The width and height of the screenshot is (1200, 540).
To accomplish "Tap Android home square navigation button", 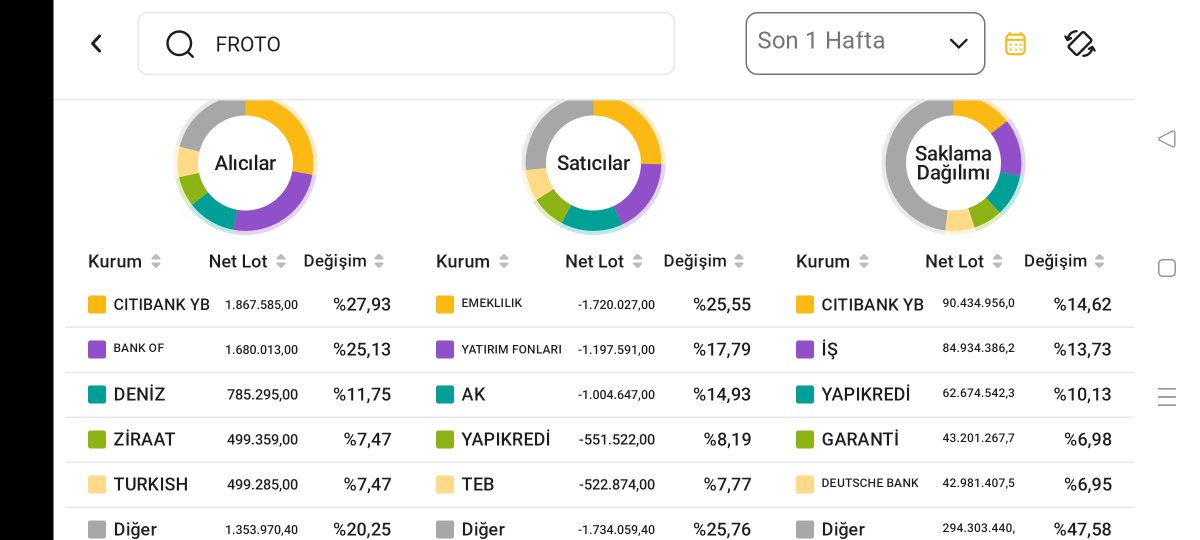I will coord(1166,268).
